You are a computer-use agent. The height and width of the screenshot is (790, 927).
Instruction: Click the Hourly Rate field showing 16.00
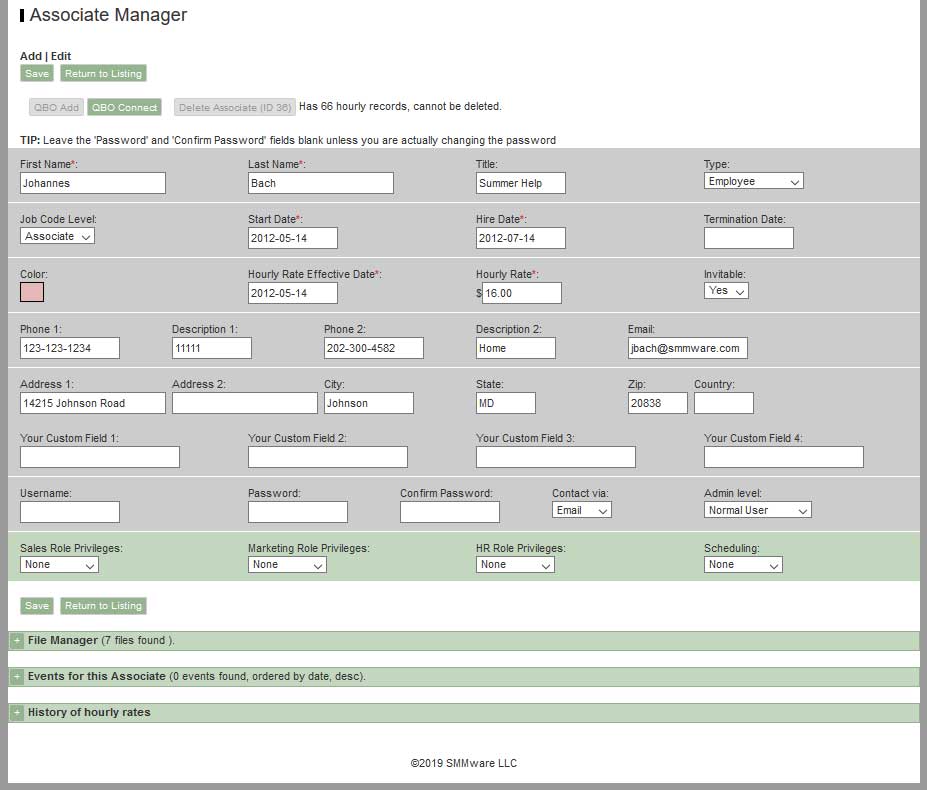(521, 293)
